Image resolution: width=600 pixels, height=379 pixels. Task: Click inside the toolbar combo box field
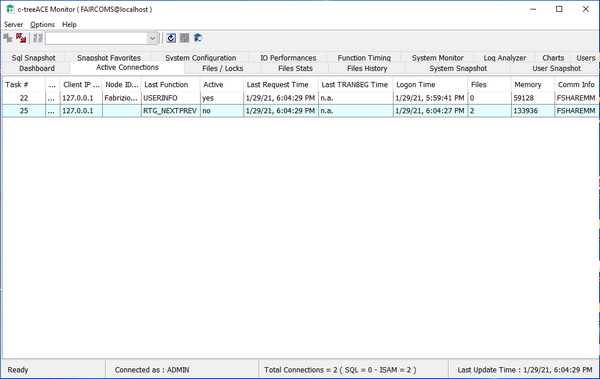point(96,38)
